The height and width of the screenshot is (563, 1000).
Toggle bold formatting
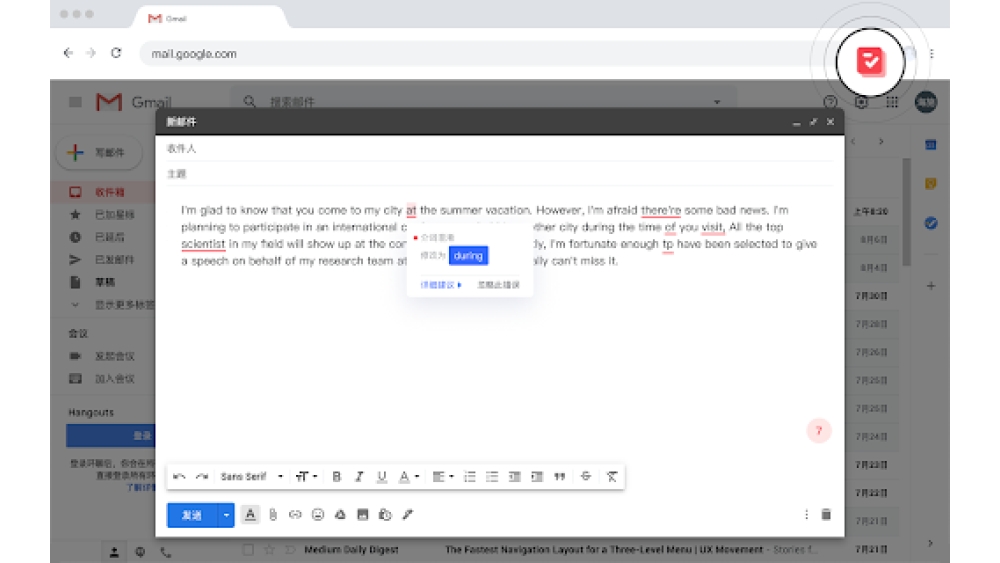click(x=337, y=476)
